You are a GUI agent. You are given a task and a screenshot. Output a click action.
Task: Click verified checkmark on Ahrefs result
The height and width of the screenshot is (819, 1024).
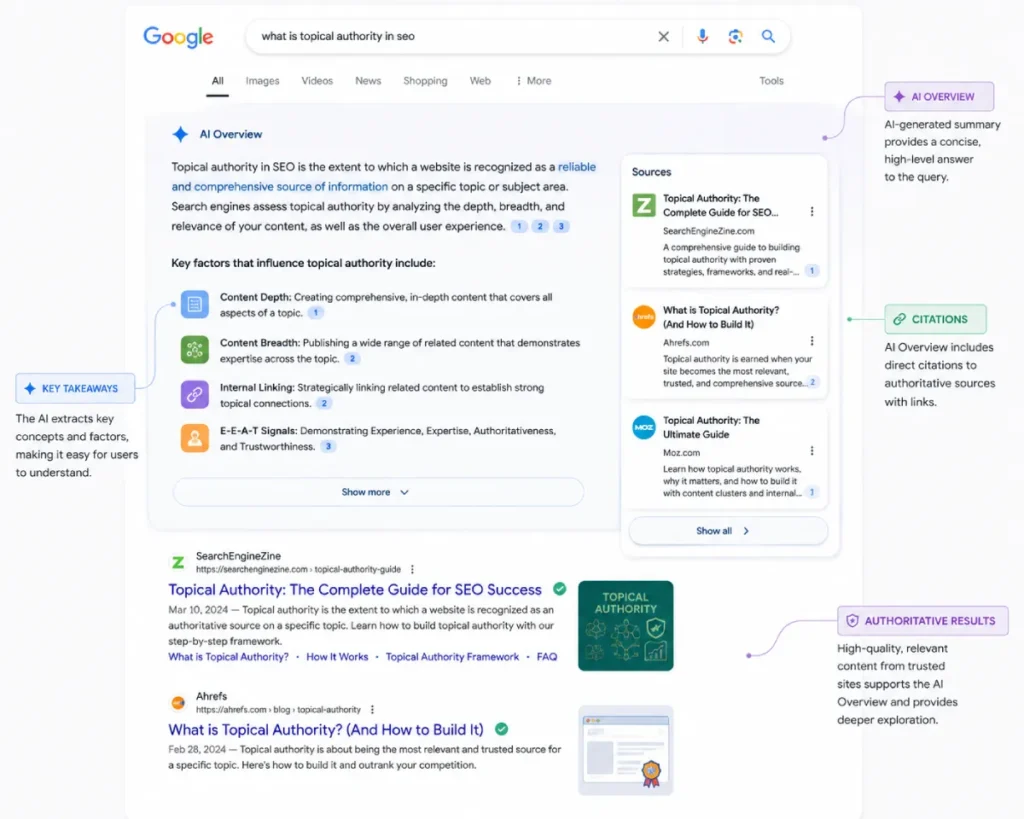502,729
